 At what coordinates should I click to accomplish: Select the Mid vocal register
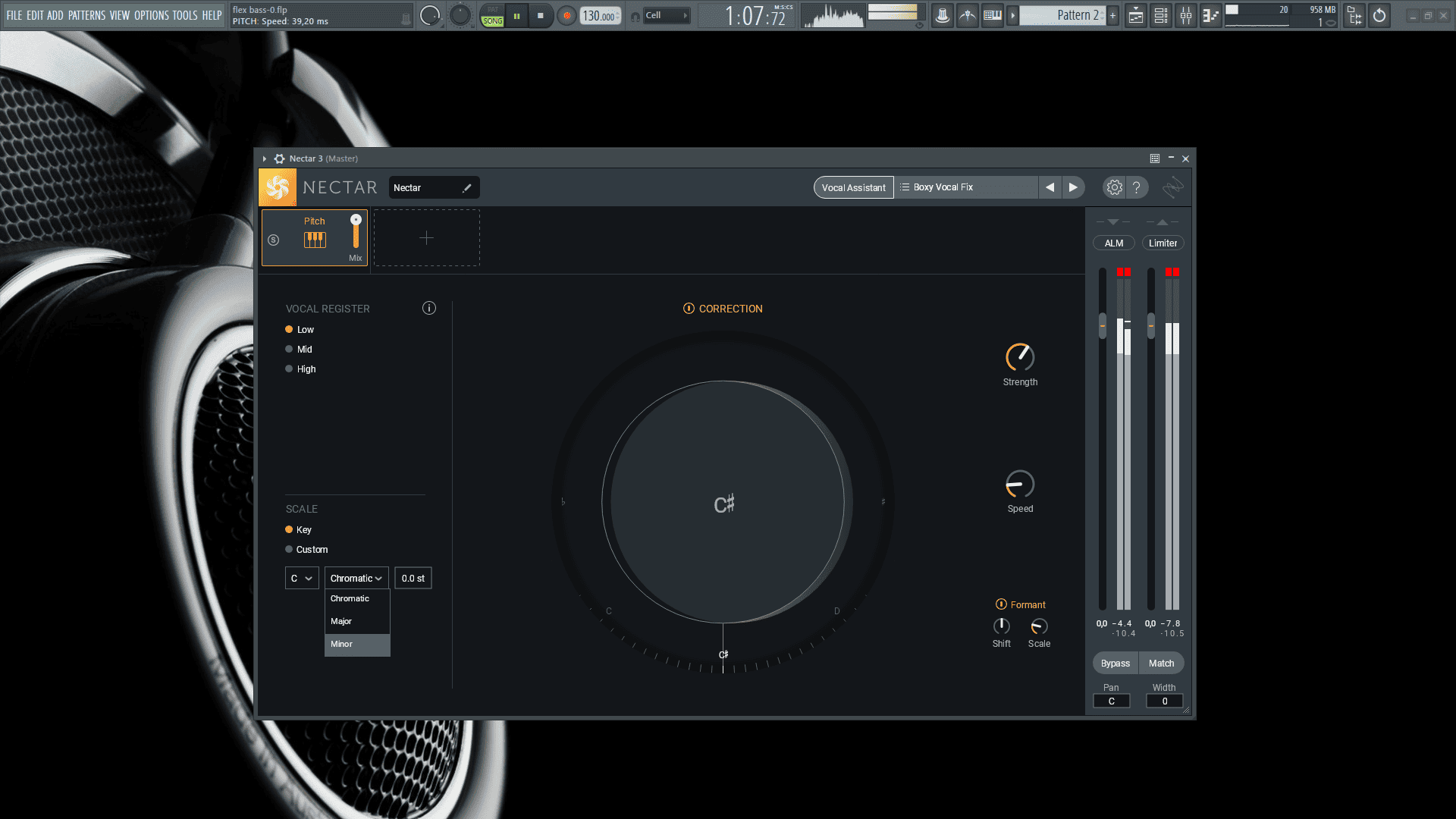point(289,350)
